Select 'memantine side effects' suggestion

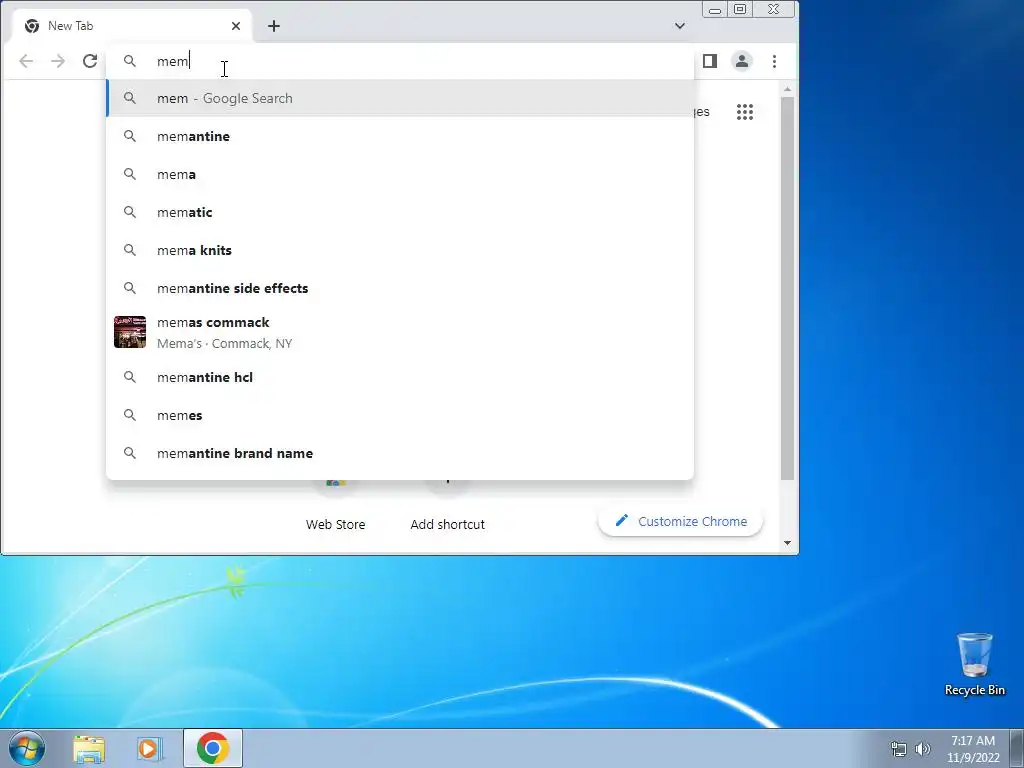click(x=400, y=288)
